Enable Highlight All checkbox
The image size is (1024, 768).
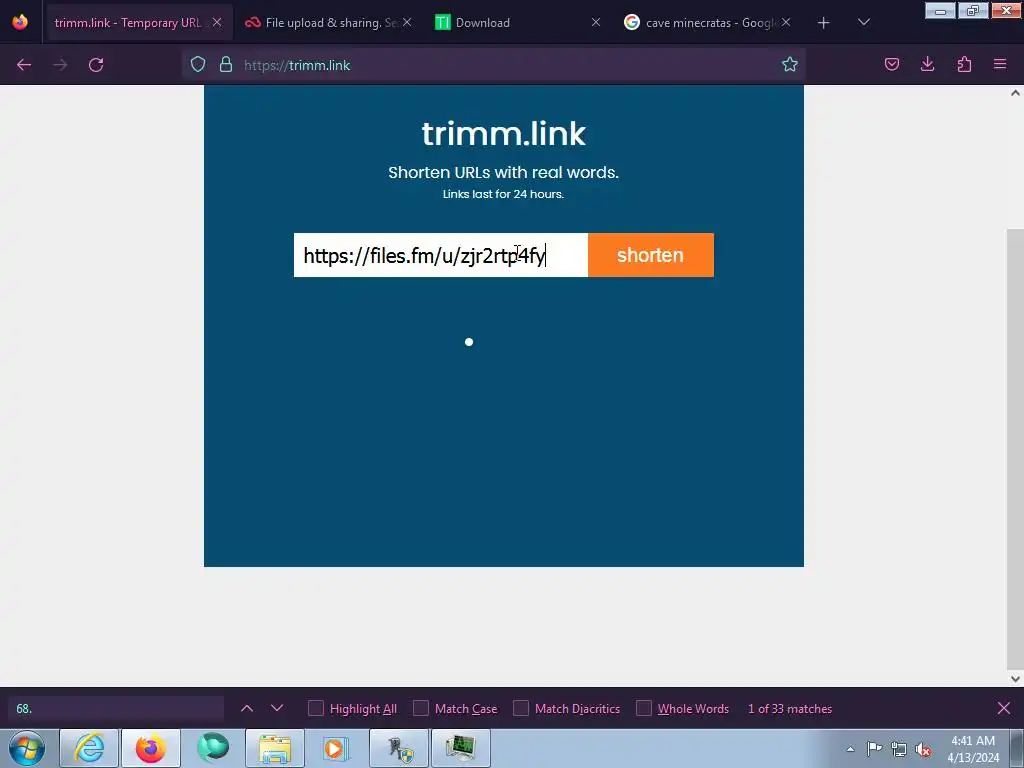[315, 709]
